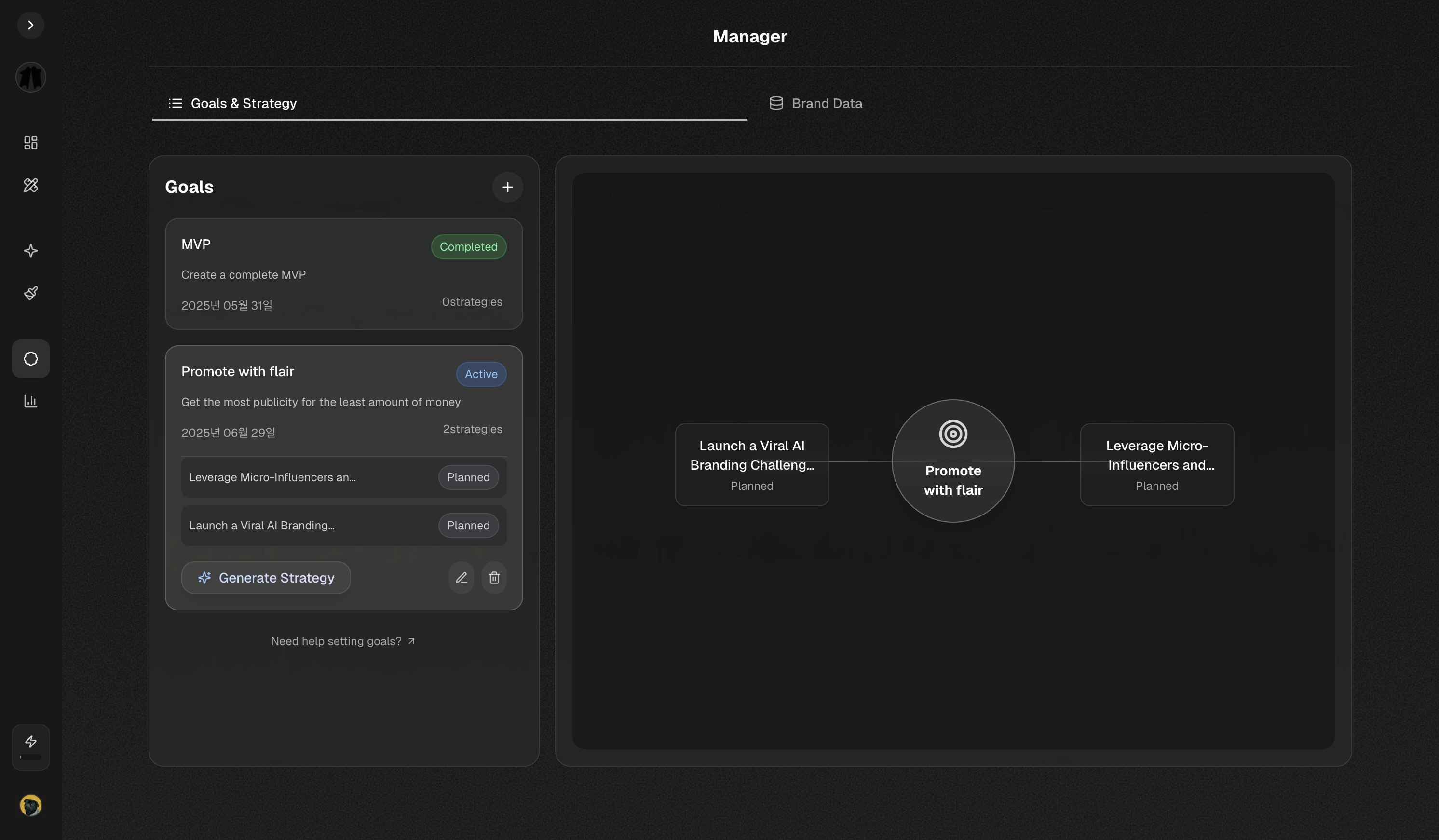Viewport: 1439px width, 840px height.
Task: Click the lightning bolt credits icon
Action: click(31, 742)
